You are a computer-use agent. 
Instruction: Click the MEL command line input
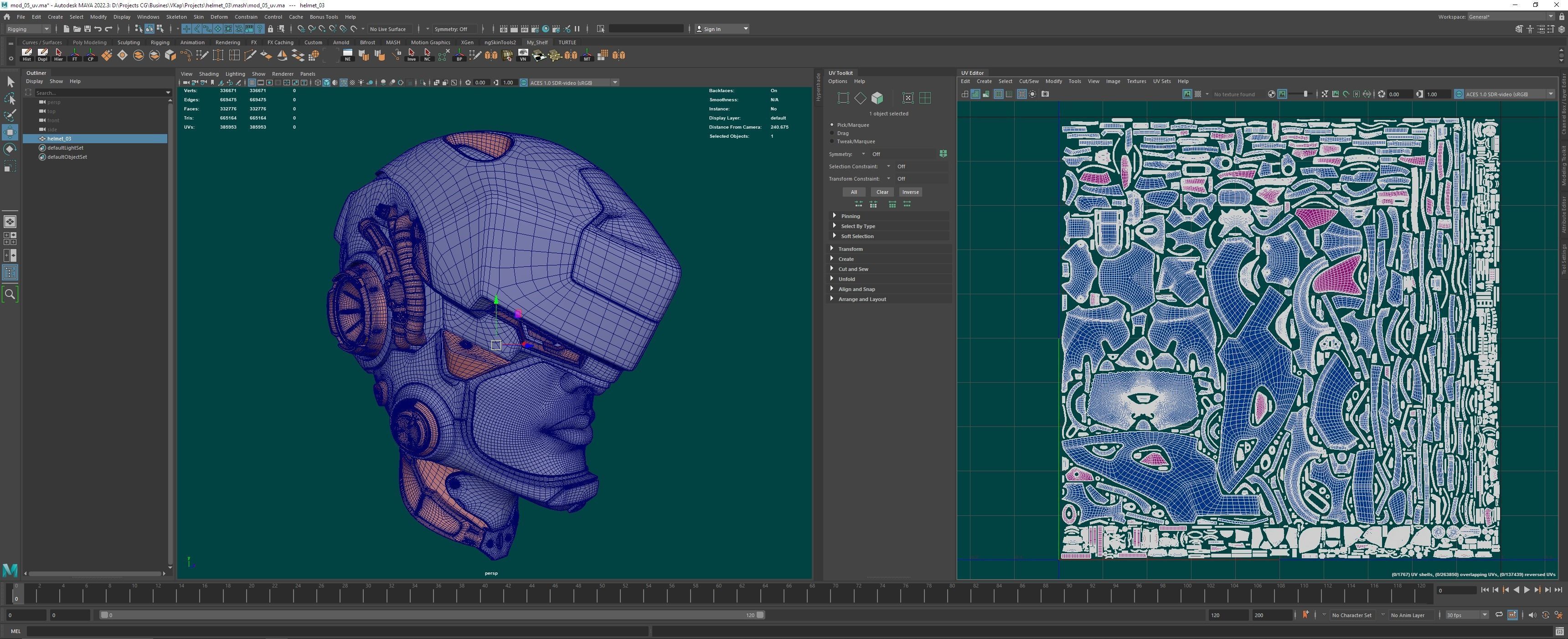(x=338, y=631)
